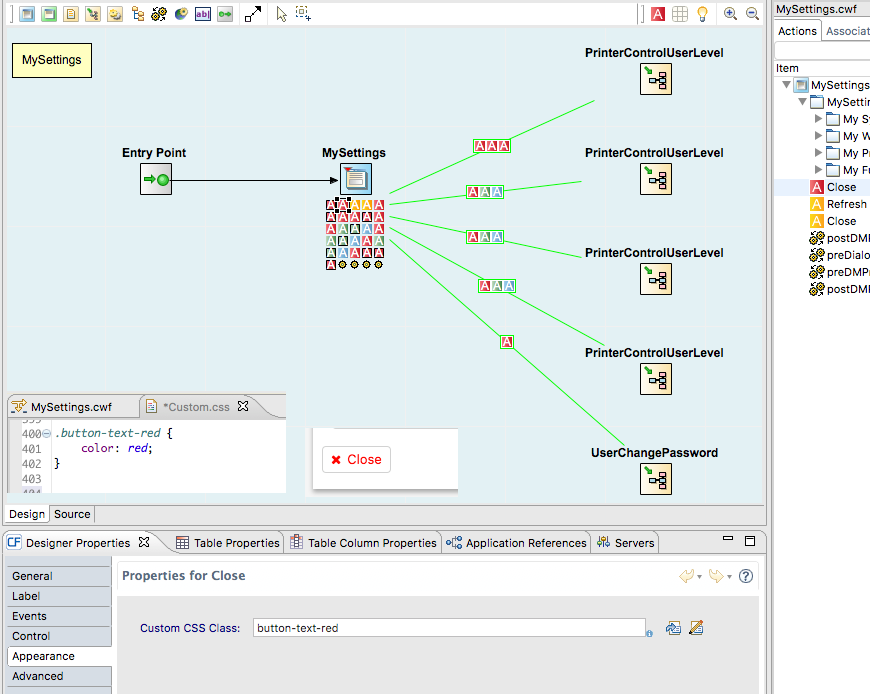Minimize the properties panel

728,539
